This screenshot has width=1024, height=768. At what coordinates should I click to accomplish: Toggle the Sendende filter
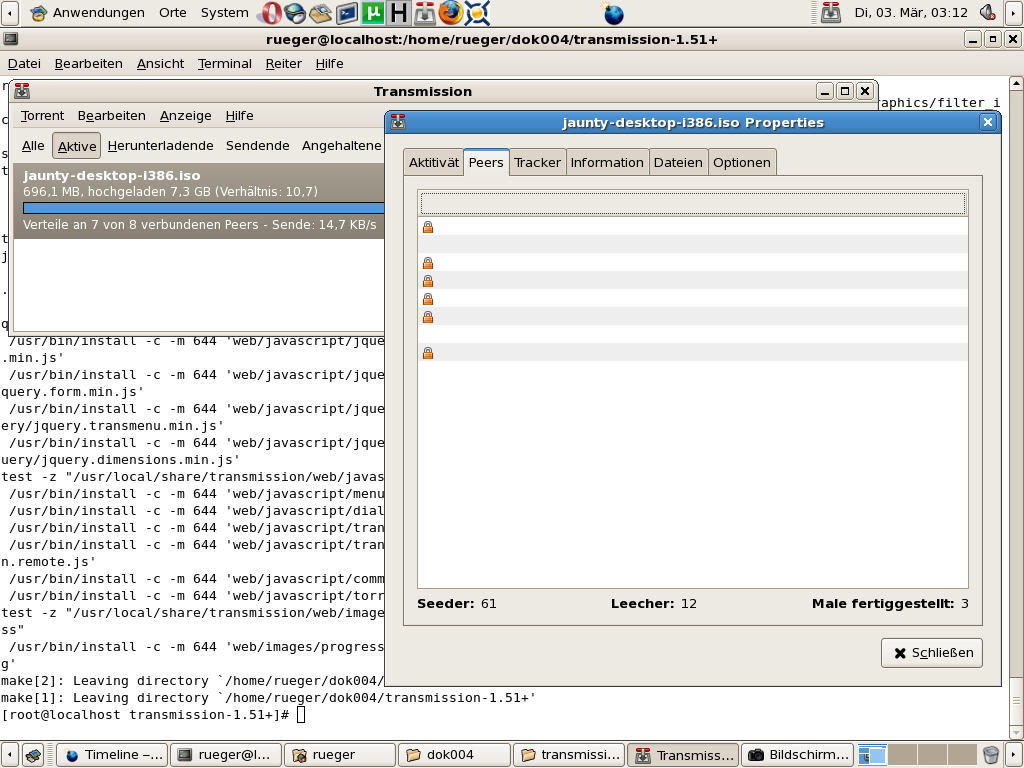click(x=257, y=146)
